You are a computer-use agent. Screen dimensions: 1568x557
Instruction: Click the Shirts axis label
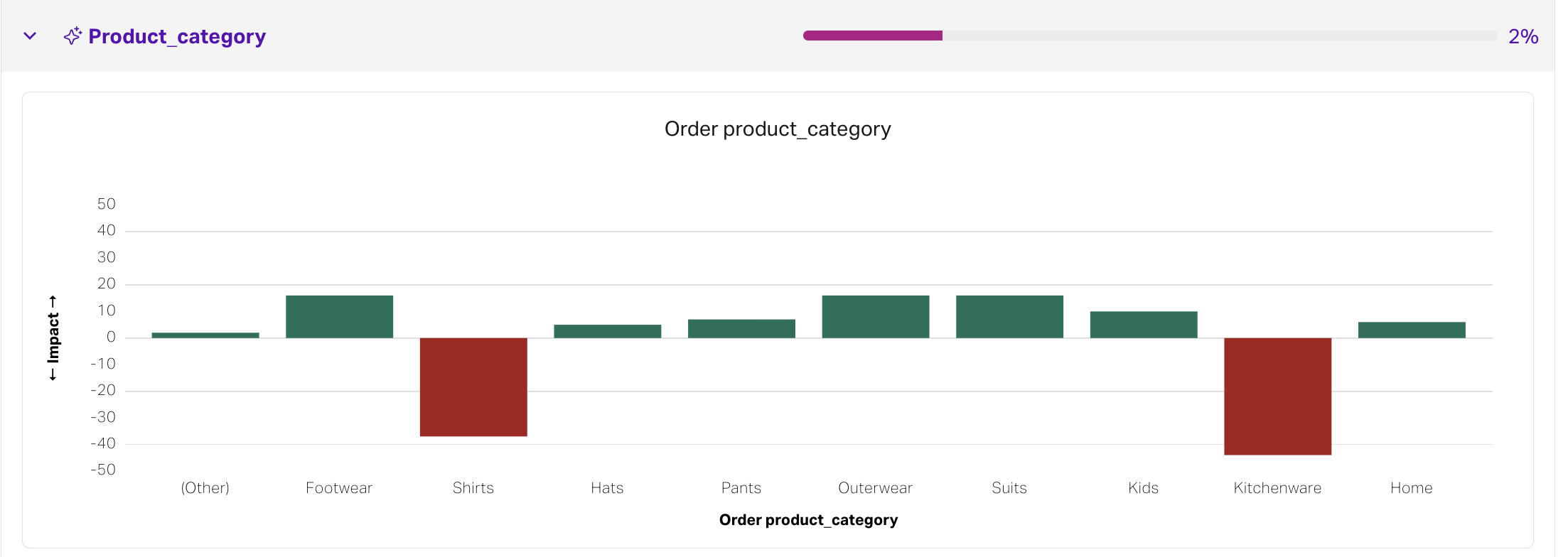point(473,488)
